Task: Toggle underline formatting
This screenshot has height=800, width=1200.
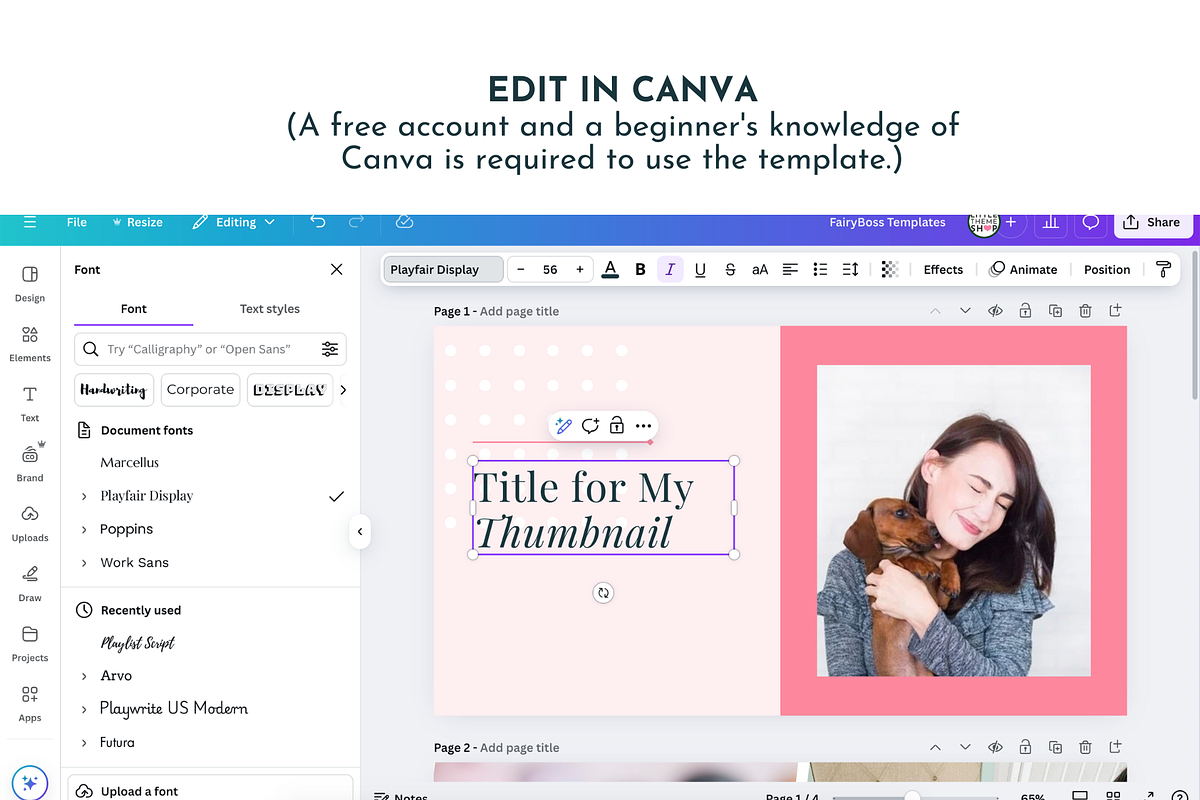Action: [x=700, y=269]
